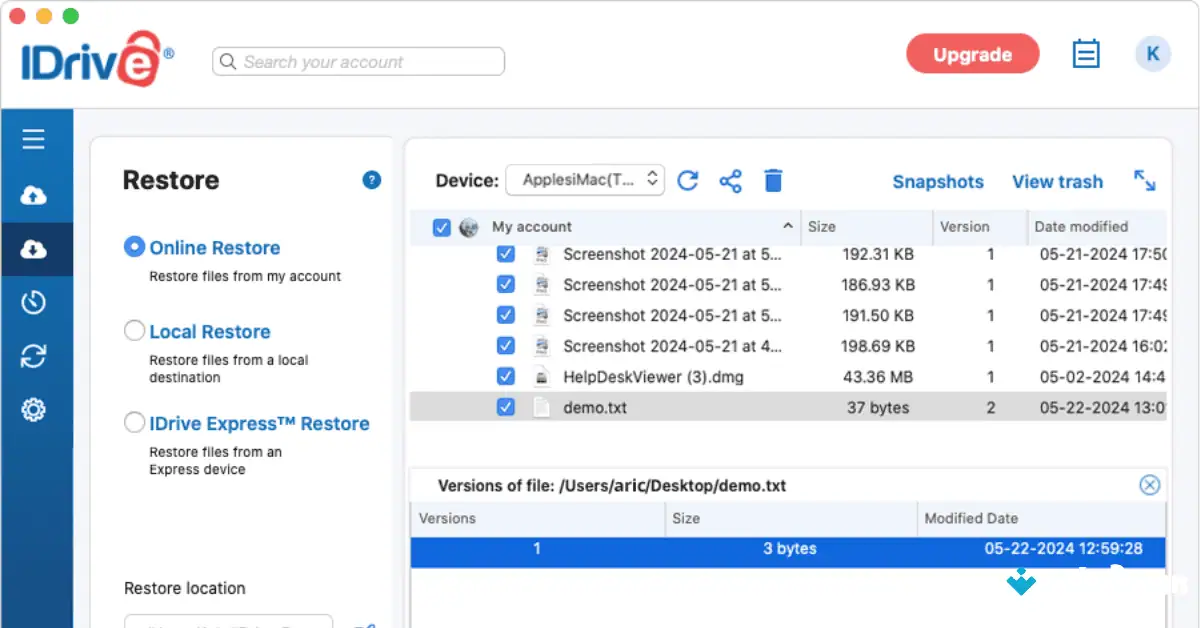Toggle the My account select-all checkbox
The height and width of the screenshot is (628, 1200).
point(441,227)
